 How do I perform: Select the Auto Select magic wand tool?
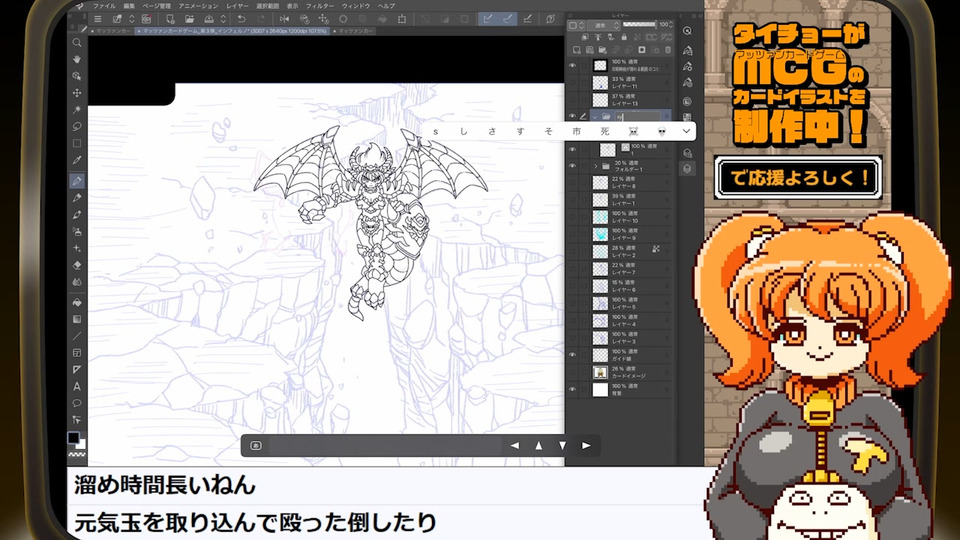tap(77, 110)
